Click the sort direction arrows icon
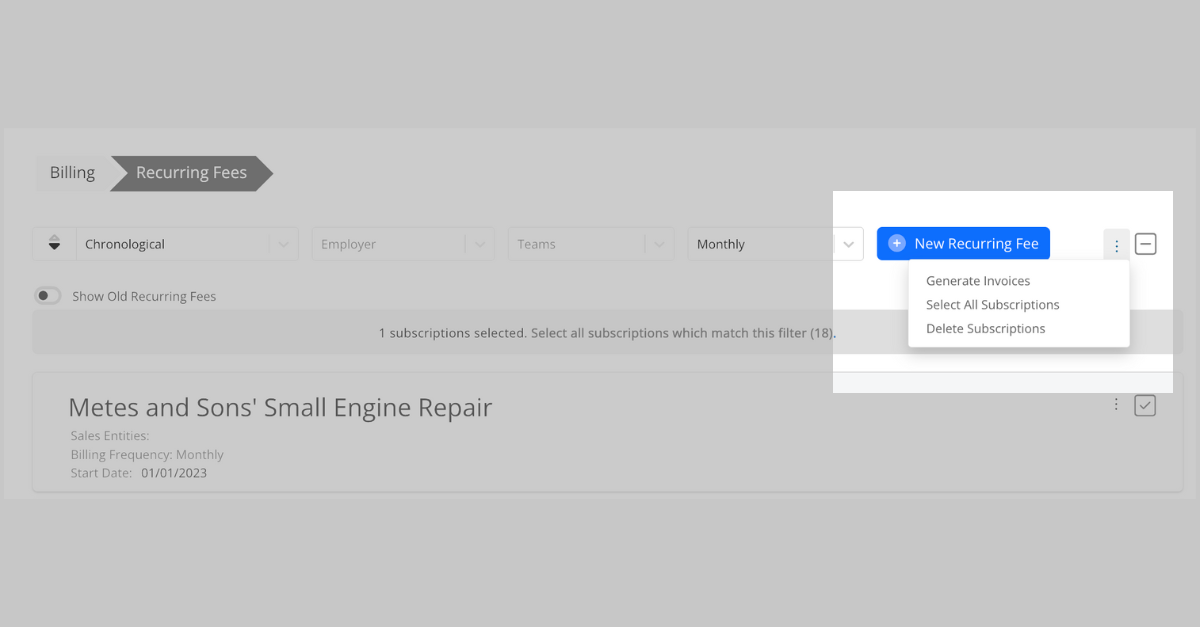 tap(54, 243)
